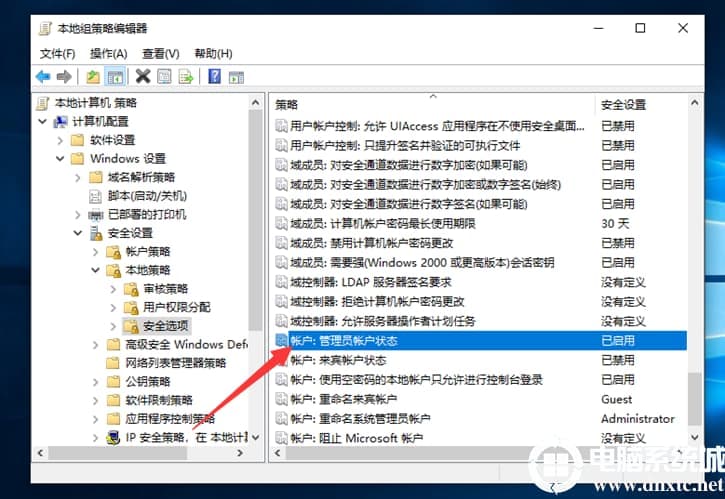Click the policy icon beside 域控制器: LDAP 服务器签名要求
The height and width of the screenshot is (499, 725).
[x=281, y=282]
